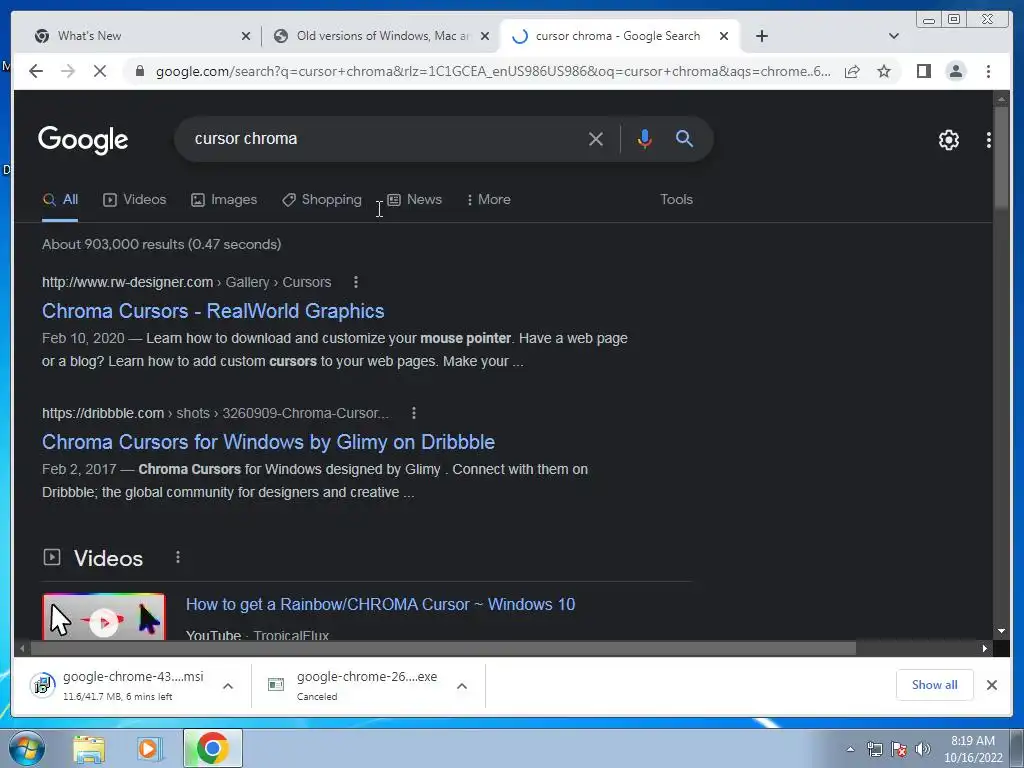Open Chrome's side panel
The height and width of the screenshot is (768, 1024).
[923, 71]
